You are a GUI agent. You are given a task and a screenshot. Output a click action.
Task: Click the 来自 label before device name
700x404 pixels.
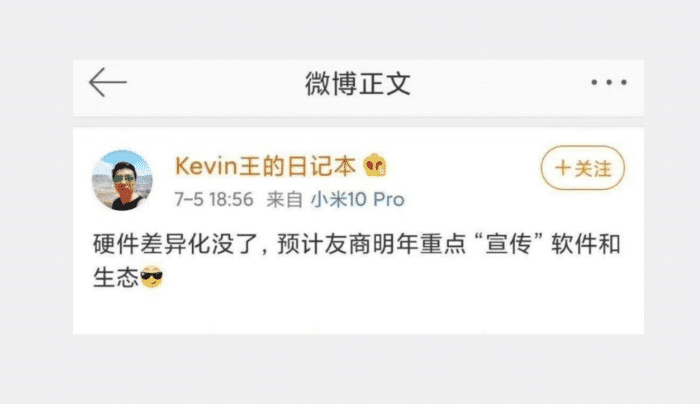coord(284,199)
